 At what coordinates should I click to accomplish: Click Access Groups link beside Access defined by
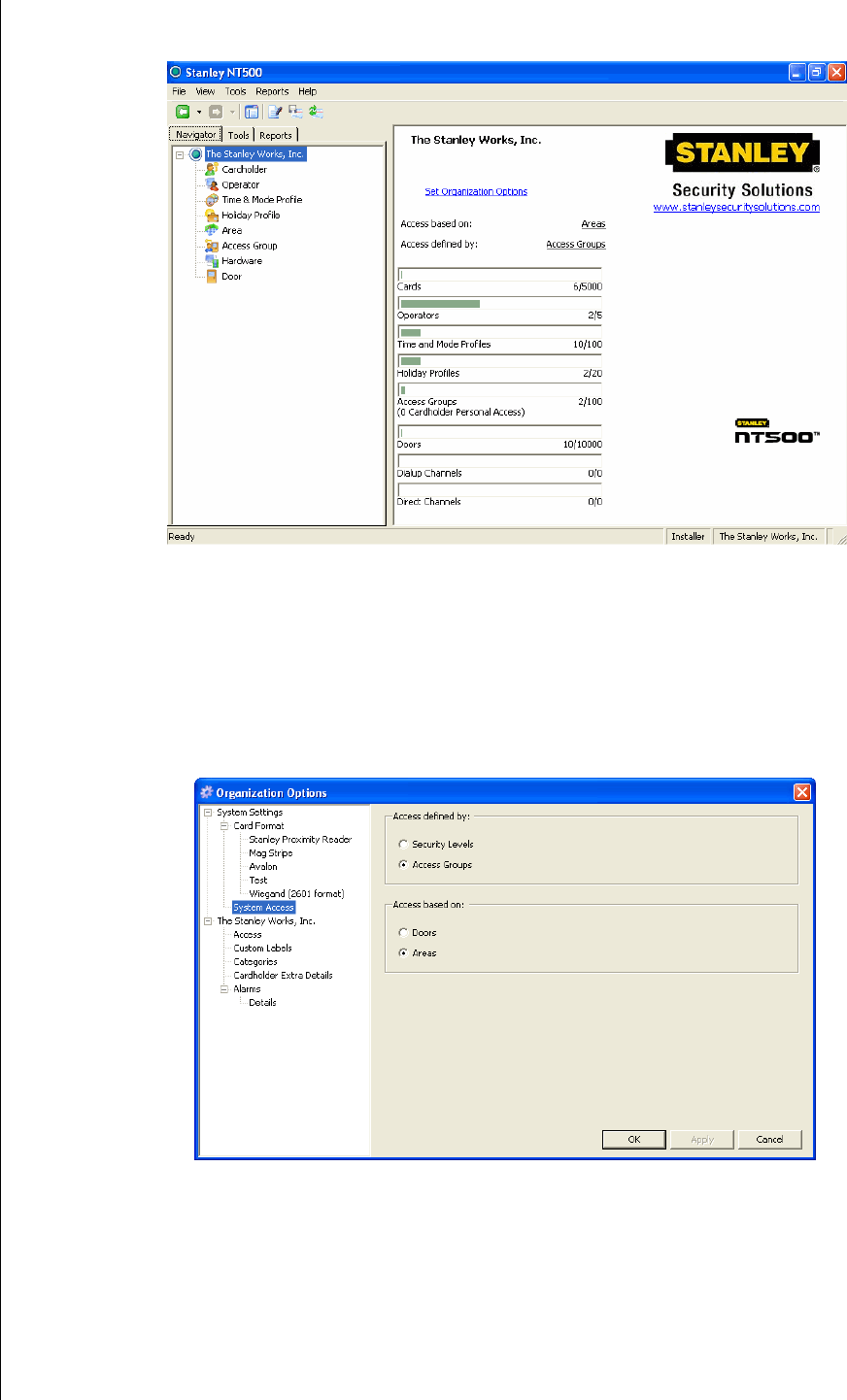tap(576, 245)
